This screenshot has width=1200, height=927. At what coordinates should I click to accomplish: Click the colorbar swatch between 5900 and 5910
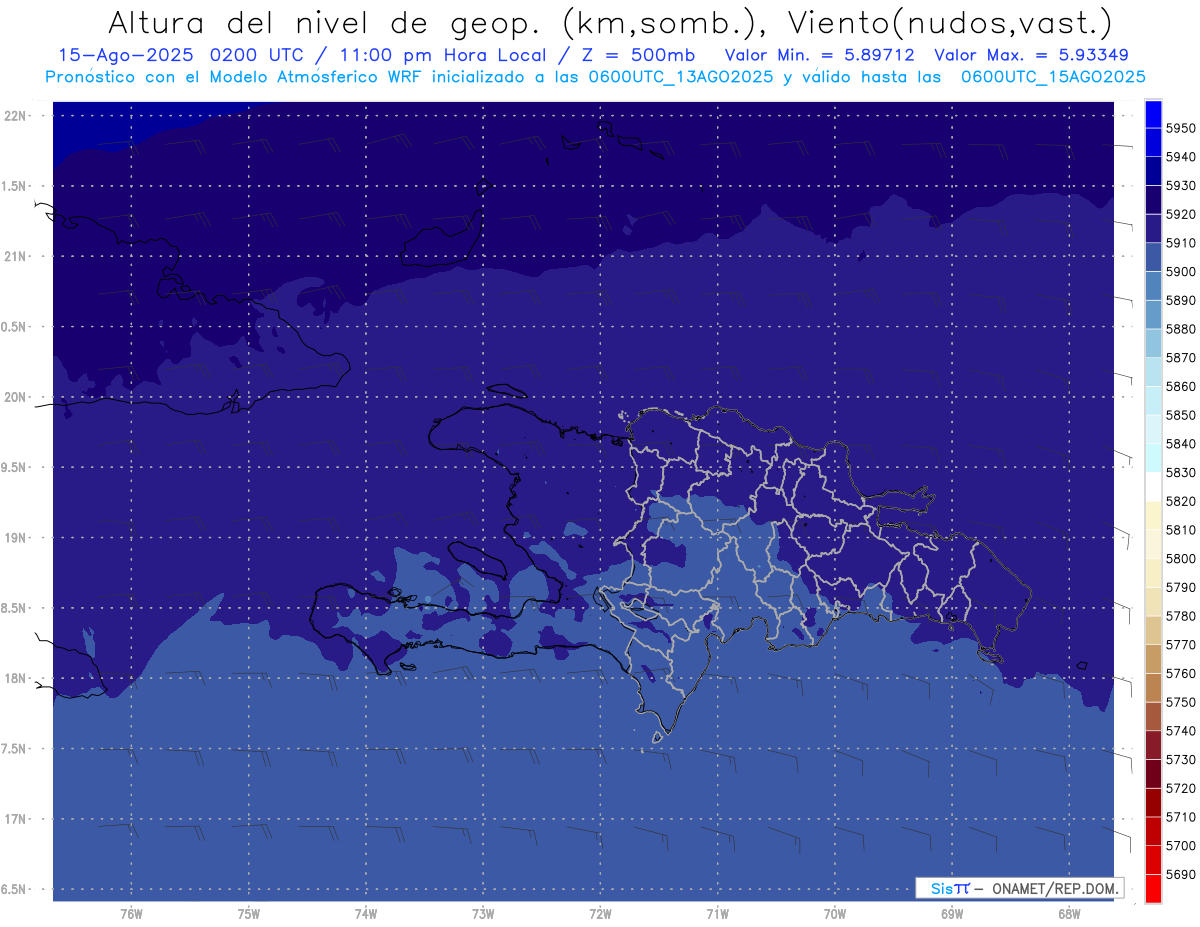[x=1153, y=257]
